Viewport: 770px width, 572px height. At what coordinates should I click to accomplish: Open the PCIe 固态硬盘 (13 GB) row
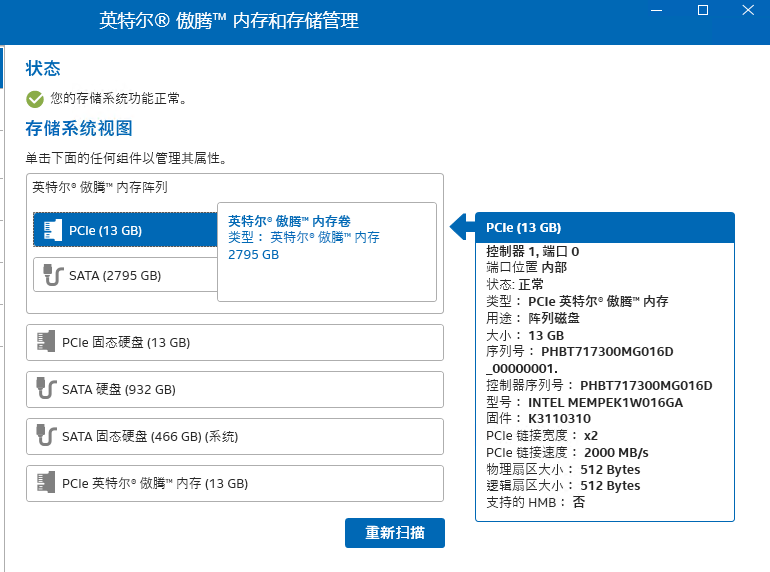coord(235,342)
